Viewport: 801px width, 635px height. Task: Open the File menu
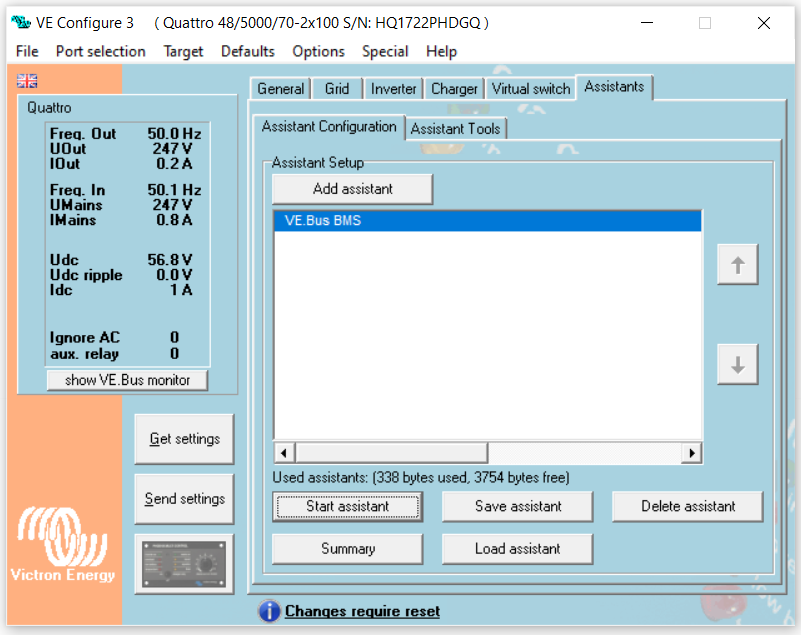[27, 52]
